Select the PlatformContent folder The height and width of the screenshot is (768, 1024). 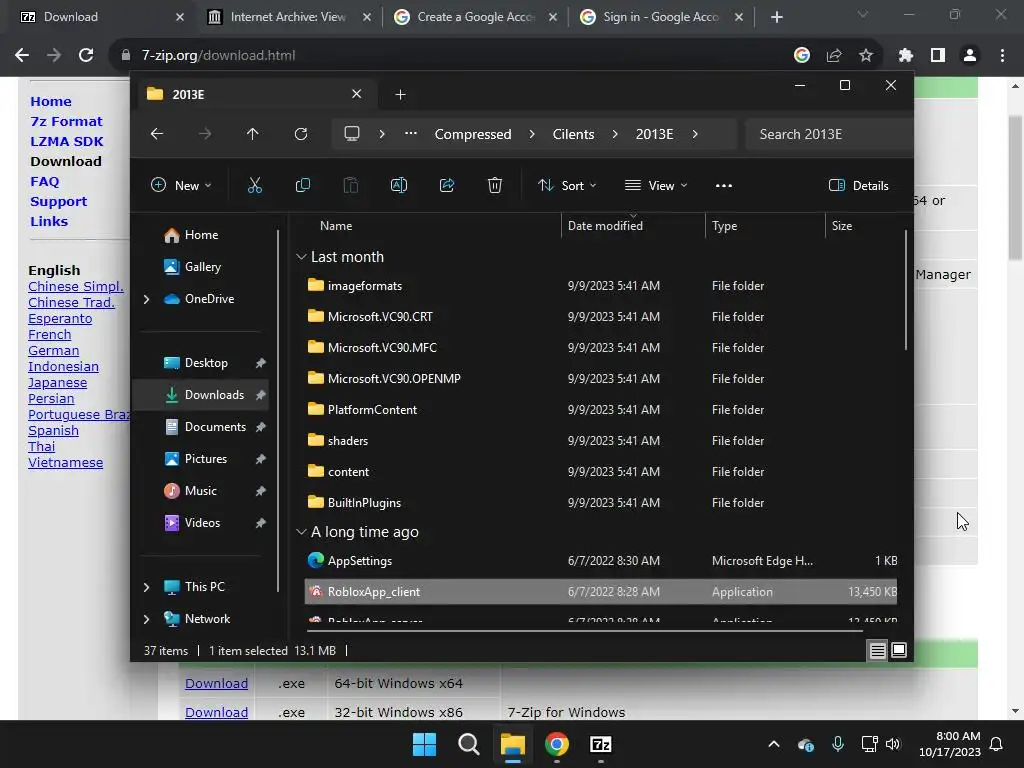601,409
